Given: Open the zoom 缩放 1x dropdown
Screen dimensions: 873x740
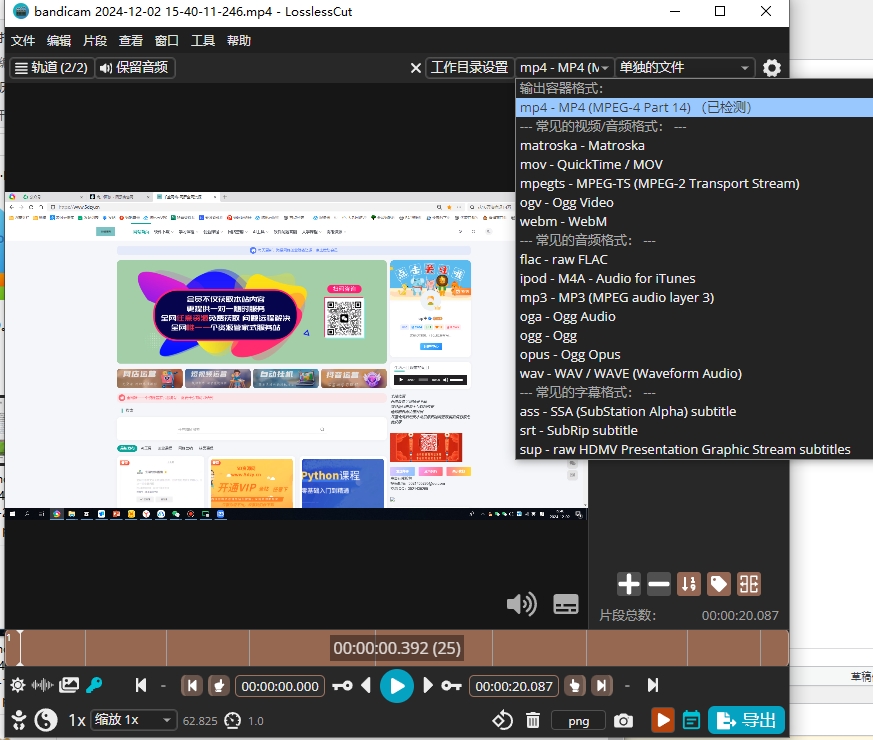Looking at the screenshot, I should [x=134, y=720].
